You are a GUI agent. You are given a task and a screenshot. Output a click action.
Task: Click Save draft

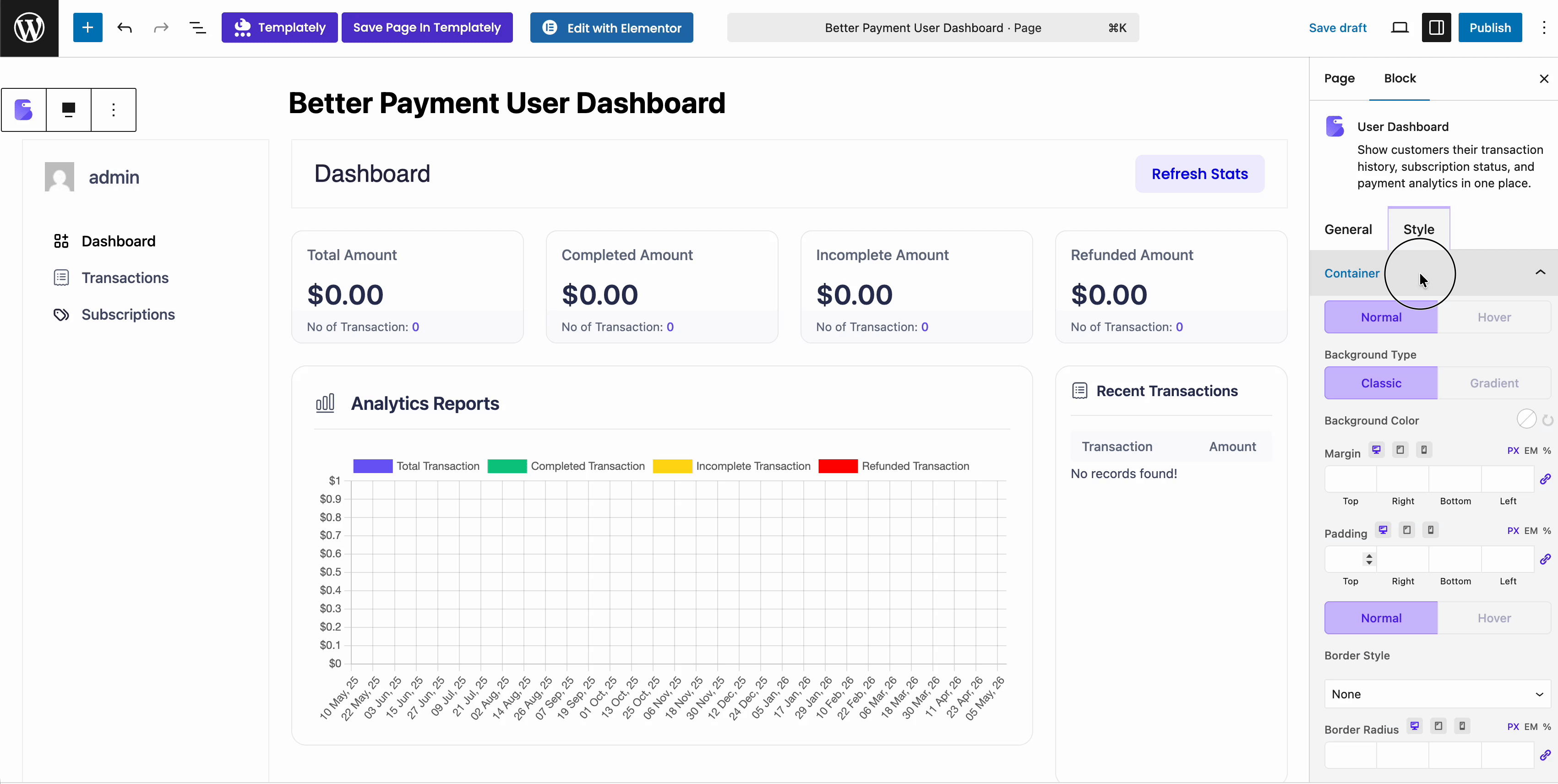pos(1337,28)
